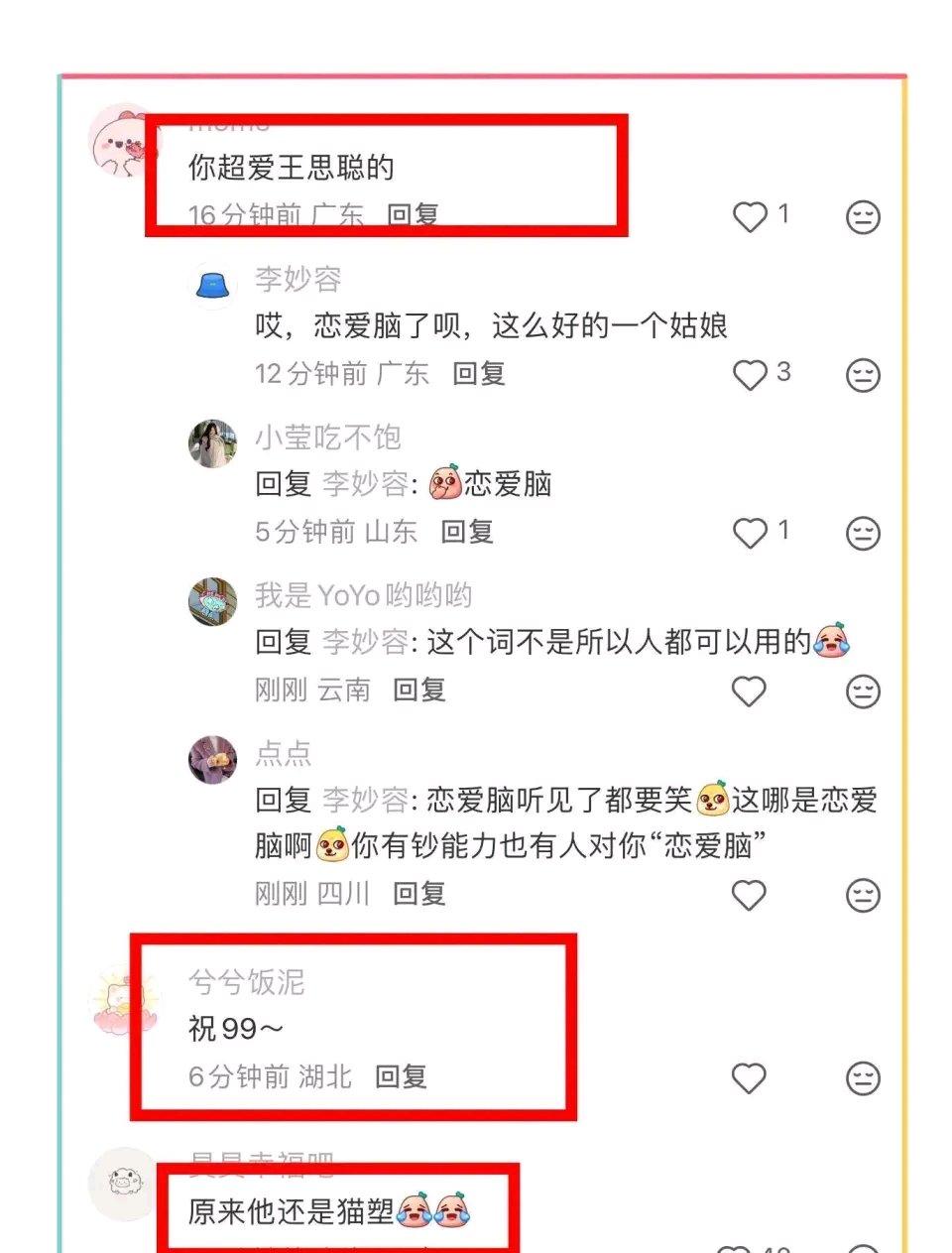The height and width of the screenshot is (1253, 952).
Task: Open 小莹吃不饱's profile avatar
Action: point(213,443)
